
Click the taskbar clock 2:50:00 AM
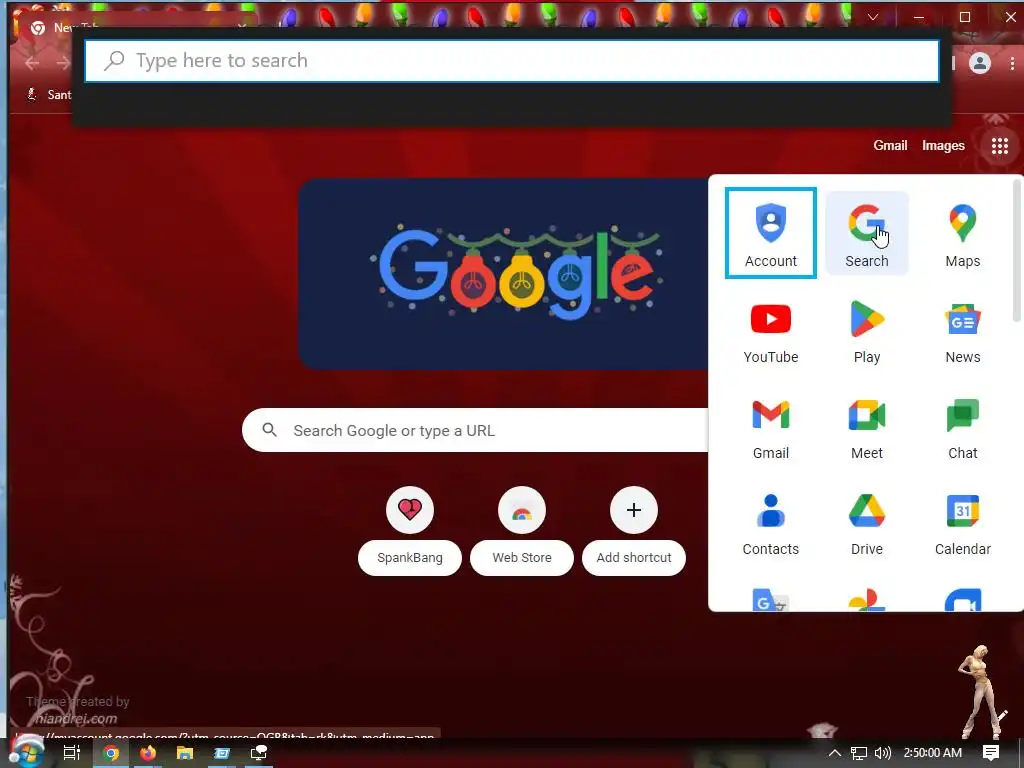(933, 753)
